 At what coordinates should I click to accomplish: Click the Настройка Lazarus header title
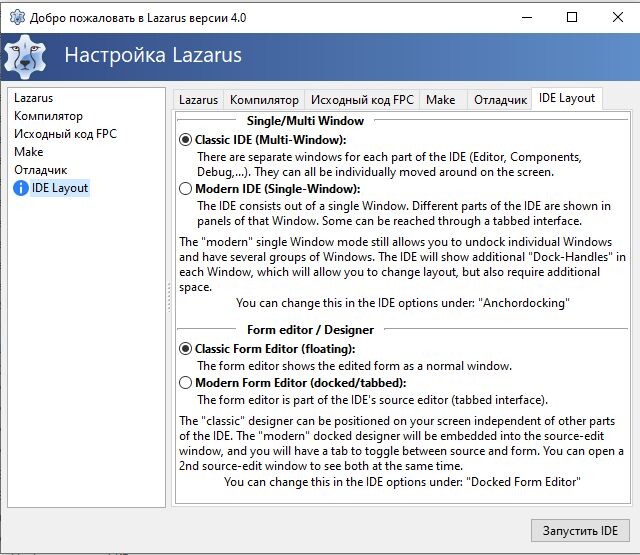[x=153, y=55]
